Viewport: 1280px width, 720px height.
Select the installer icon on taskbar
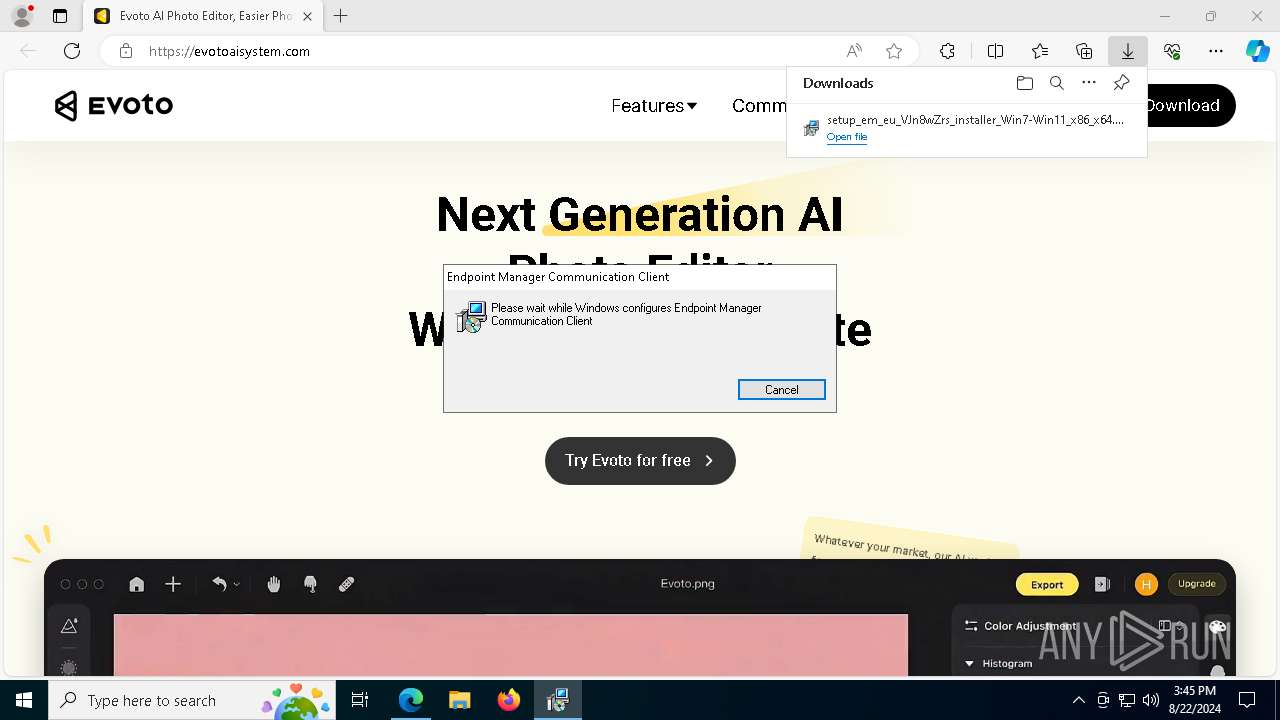click(x=557, y=701)
